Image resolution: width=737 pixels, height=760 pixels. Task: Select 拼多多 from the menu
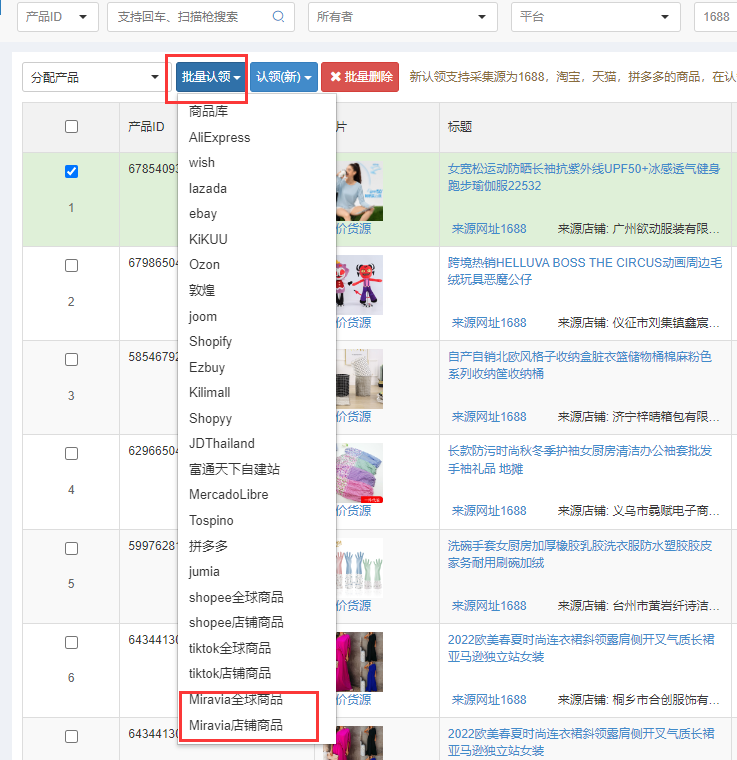[x=208, y=546]
